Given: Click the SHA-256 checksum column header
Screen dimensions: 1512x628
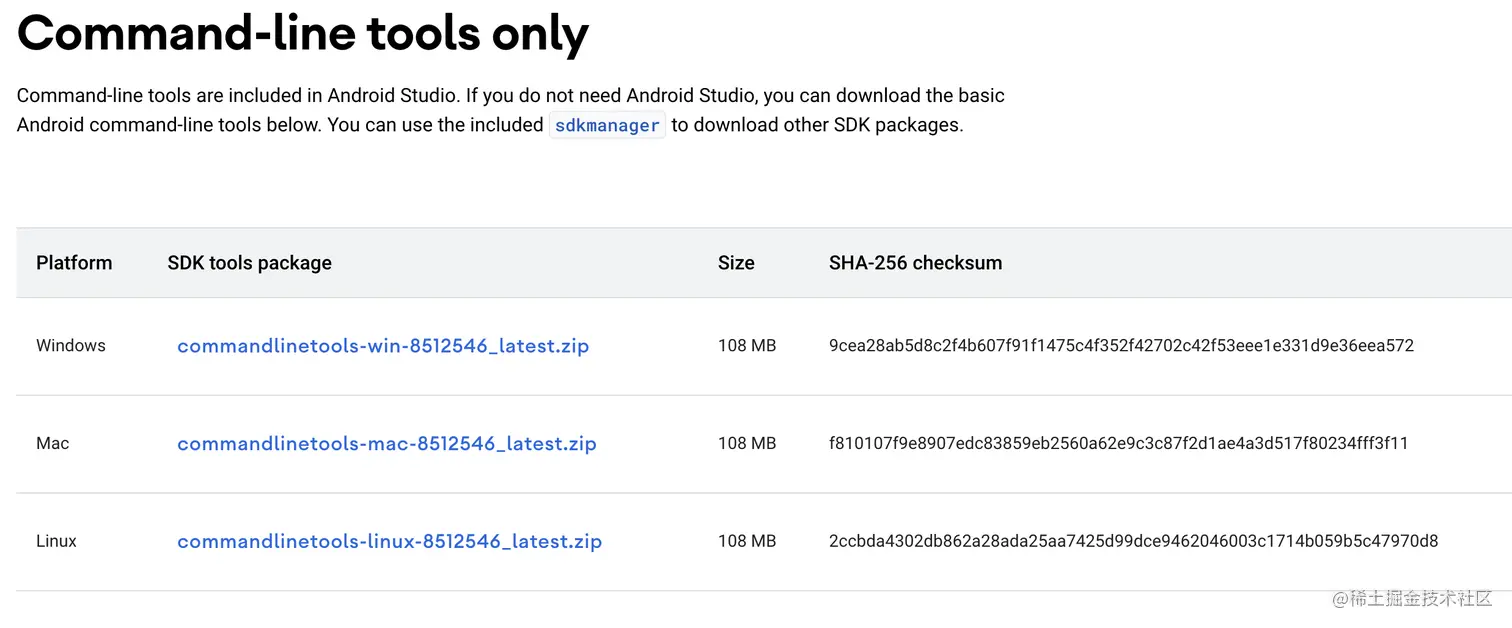Looking at the screenshot, I should coord(915,263).
